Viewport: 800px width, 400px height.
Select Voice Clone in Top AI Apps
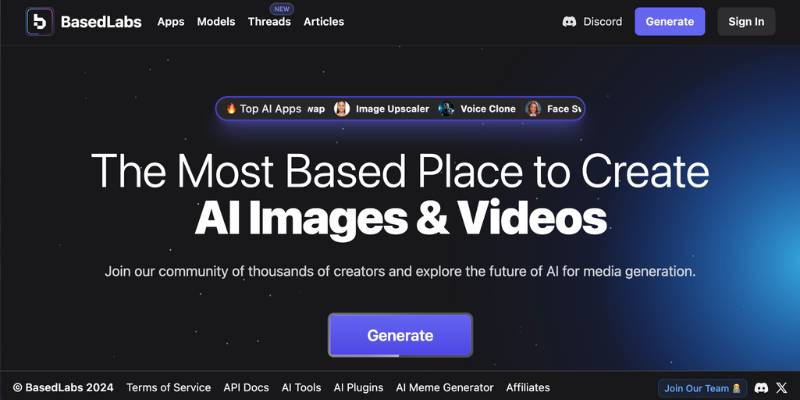coord(488,109)
